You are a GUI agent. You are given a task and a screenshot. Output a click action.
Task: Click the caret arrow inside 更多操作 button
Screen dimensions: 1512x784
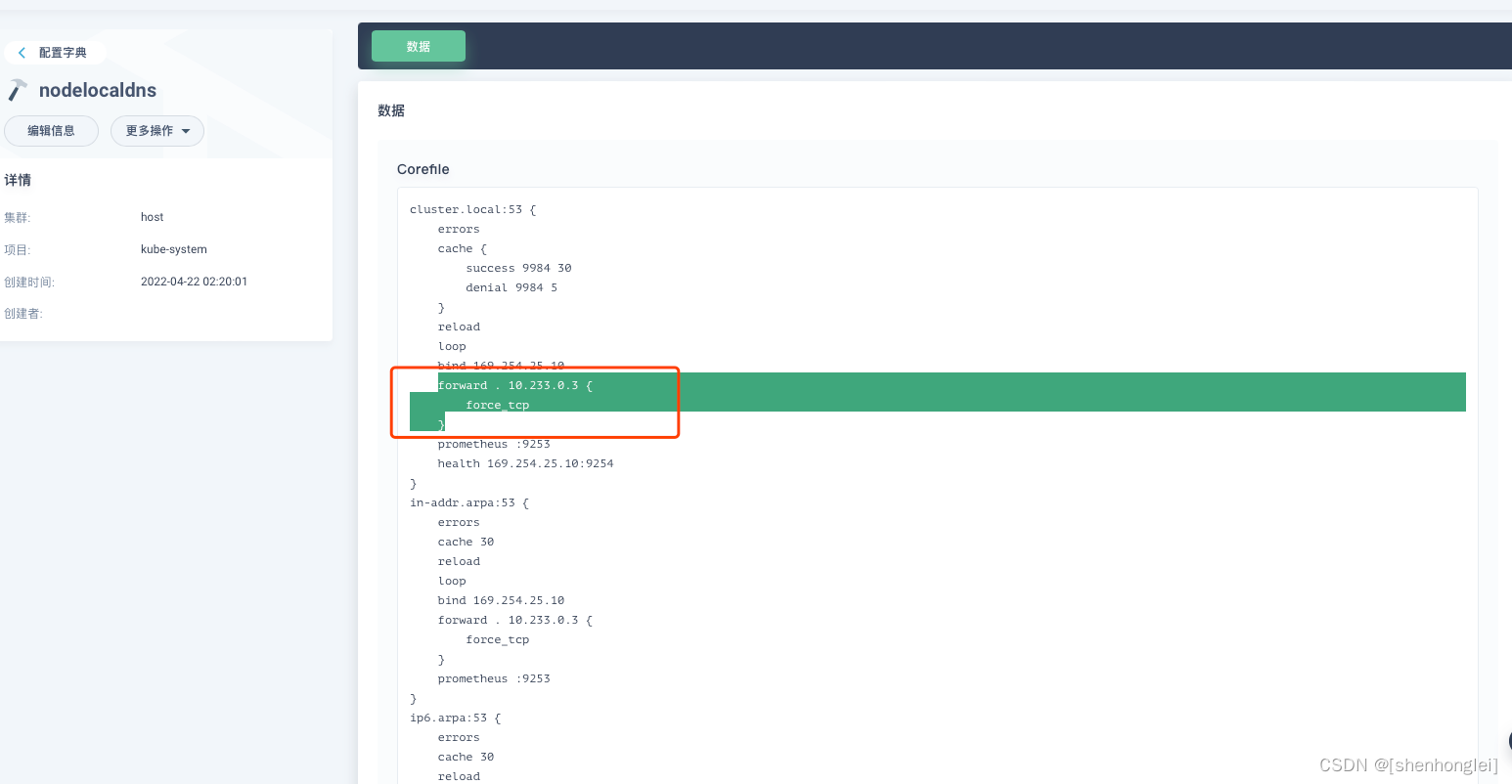(186, 131)
